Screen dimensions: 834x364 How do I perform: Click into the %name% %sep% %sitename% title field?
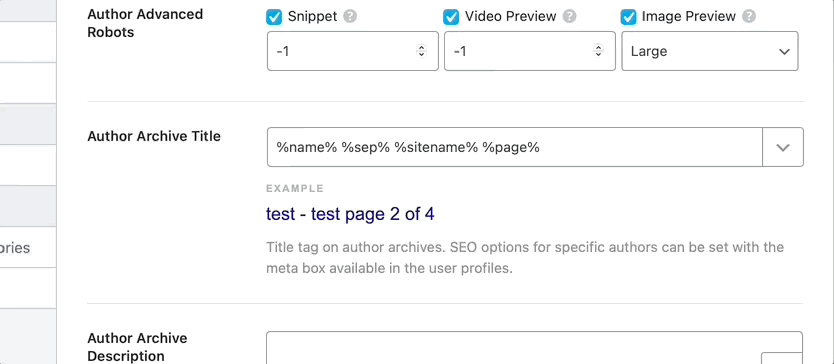pyautogui.click(x=515, y=147)
